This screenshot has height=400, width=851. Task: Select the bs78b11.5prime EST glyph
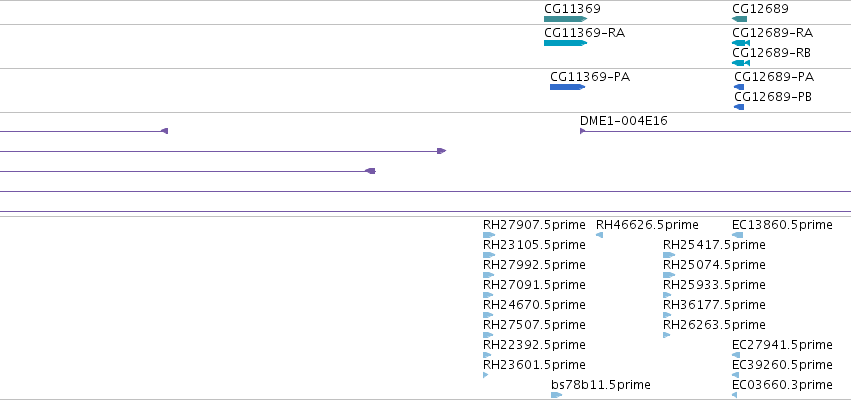[x=556, y=395]
